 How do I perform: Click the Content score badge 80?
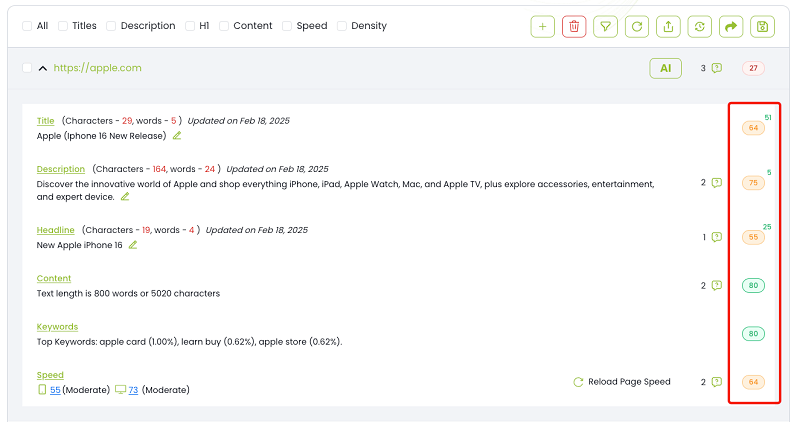coord(753,285)
